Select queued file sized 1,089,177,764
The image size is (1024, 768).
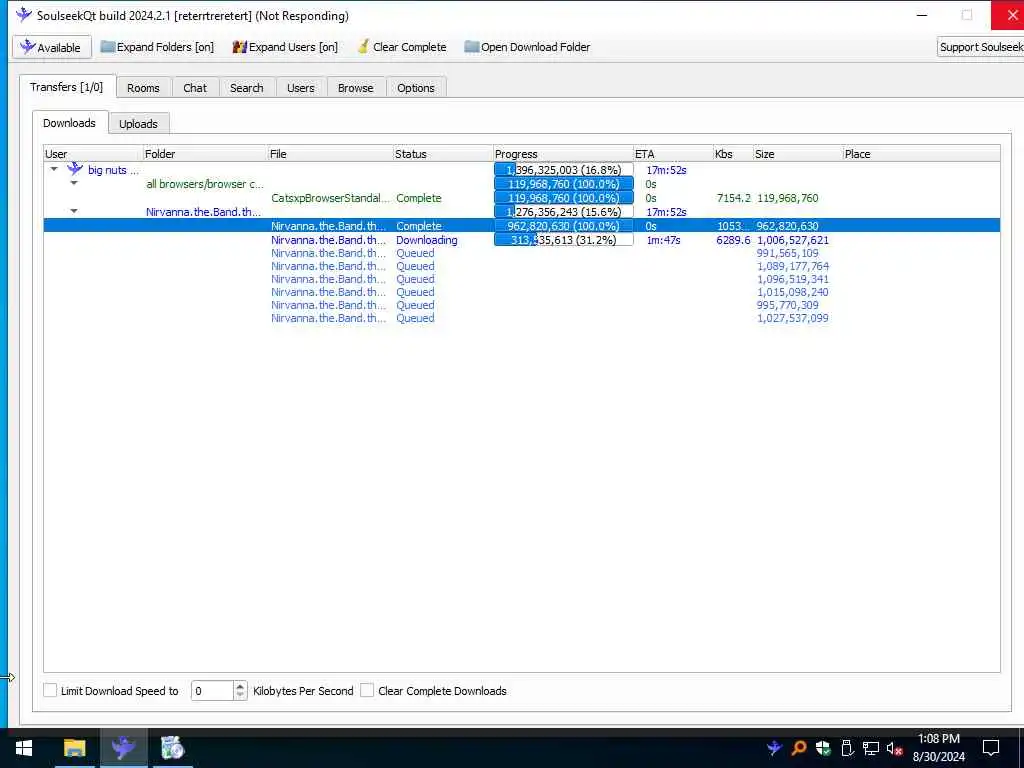(x=522, y=266)
